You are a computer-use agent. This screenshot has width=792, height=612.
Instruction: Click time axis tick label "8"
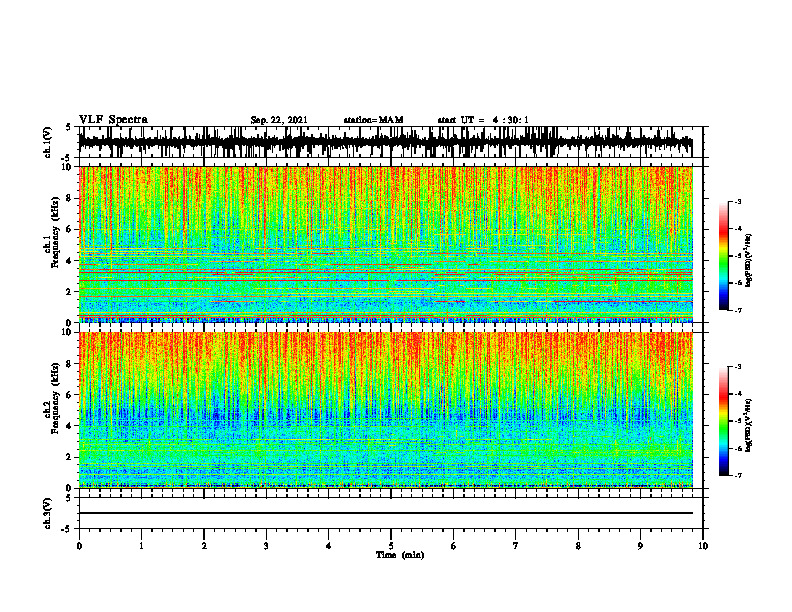point(578,546)
